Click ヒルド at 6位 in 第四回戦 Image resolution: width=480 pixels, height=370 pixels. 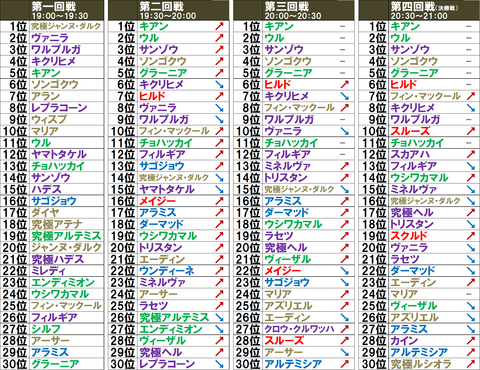[x=403, y=84]
